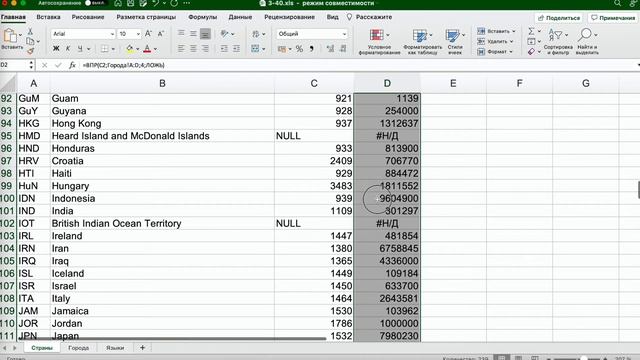Switch to the Вставка ribbon tab
This screenshot has width=640, height=360.
[48, 17]
